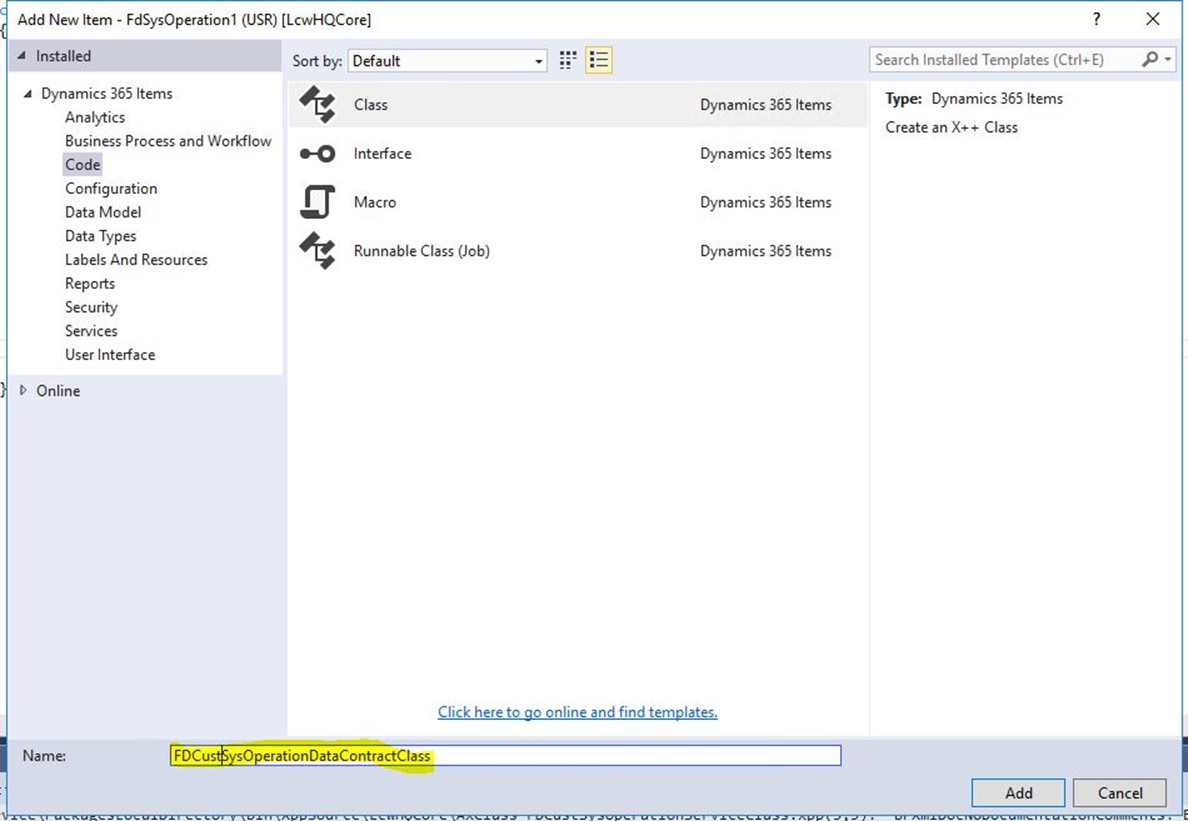
Task: Click the Online label
Action: pos(58,391)
